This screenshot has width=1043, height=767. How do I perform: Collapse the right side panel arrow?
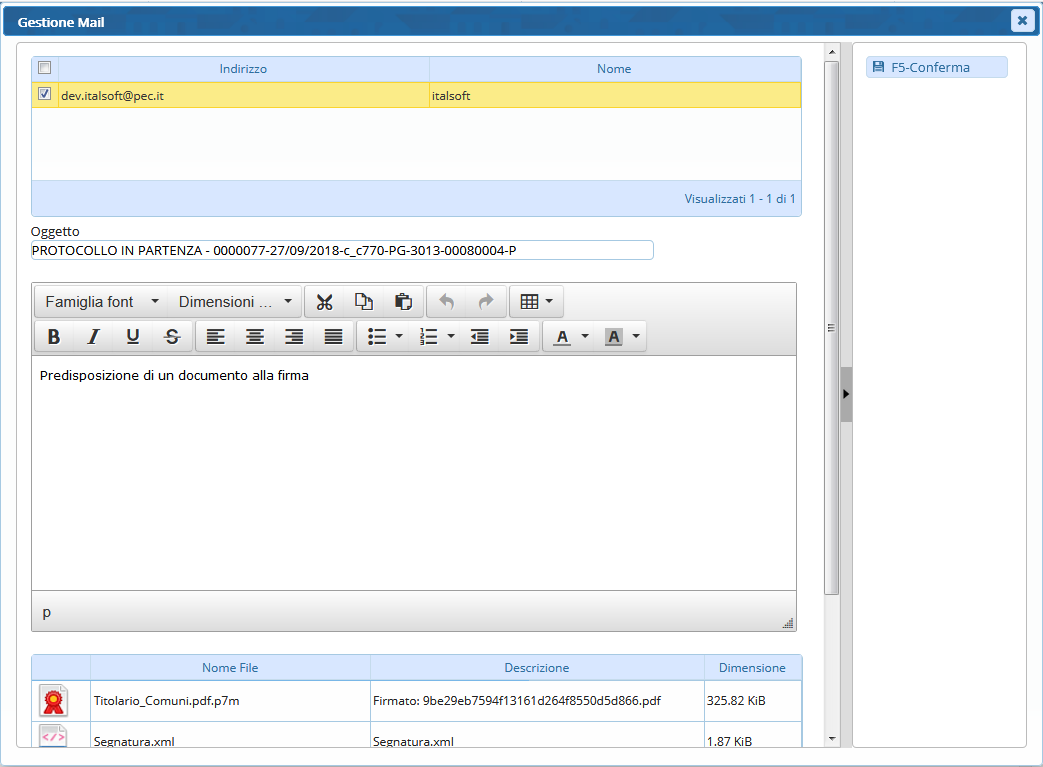click(x=846, y=394)
